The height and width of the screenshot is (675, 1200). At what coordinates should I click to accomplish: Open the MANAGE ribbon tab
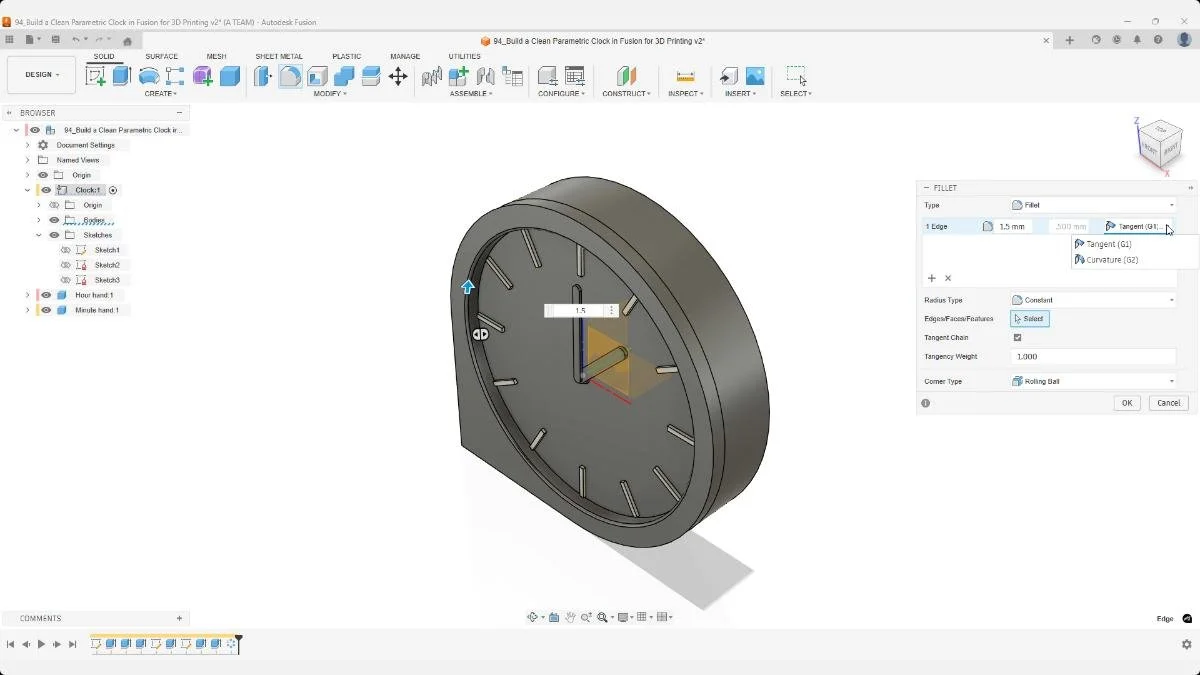coord(405,57)
